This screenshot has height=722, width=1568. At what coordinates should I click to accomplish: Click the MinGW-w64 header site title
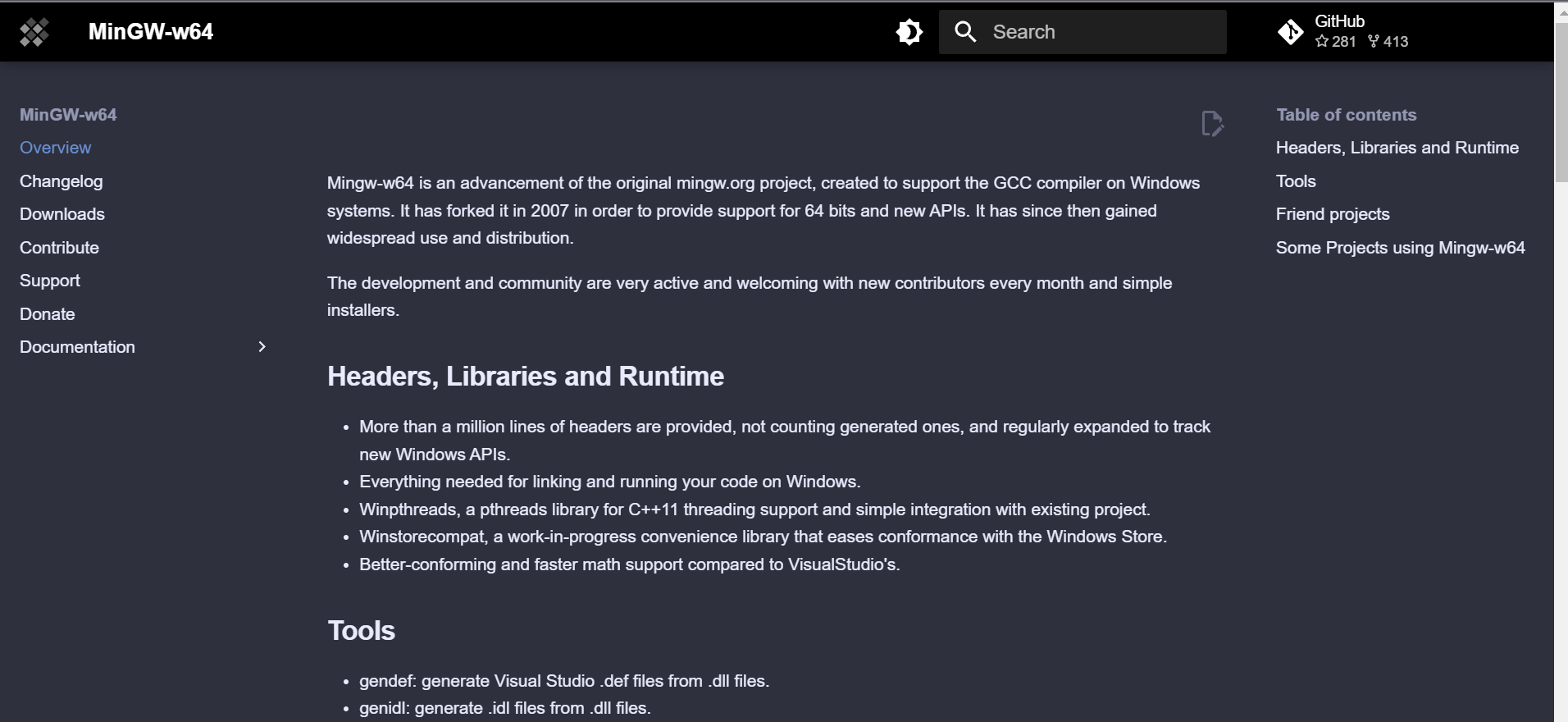(x=151, y=32)
